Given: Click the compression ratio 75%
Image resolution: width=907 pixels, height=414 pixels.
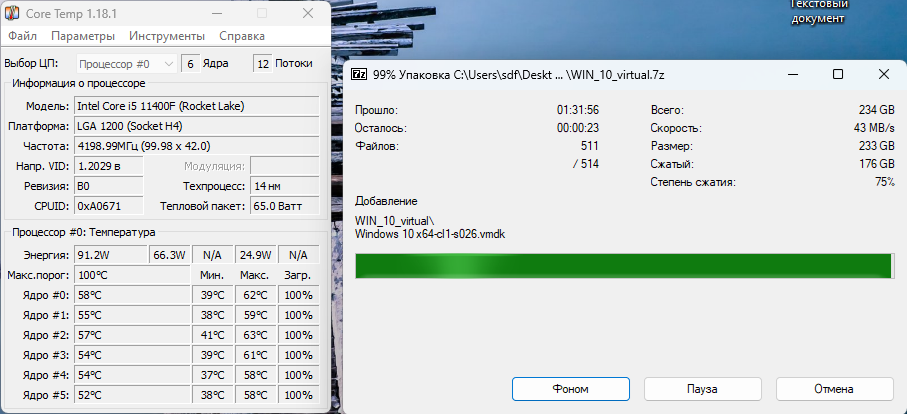Looking at the screenshot, I should pos(885,182).
